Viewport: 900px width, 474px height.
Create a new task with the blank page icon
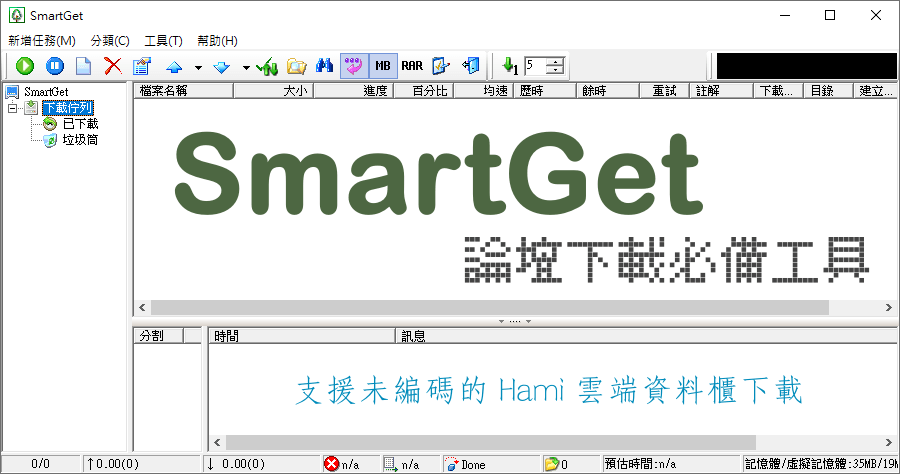pos(84,66)
